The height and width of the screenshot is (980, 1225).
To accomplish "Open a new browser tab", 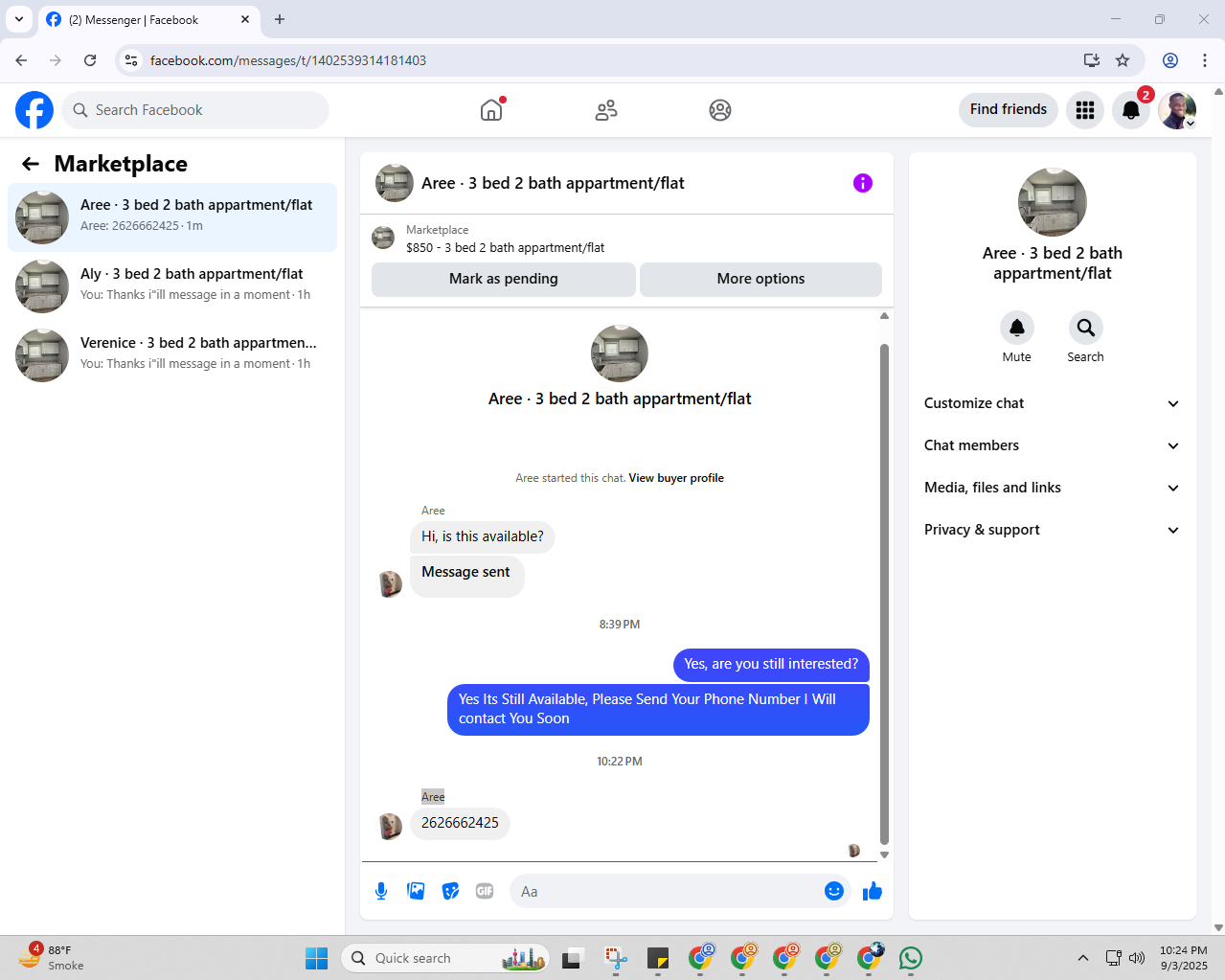I will pyautogui.click(x=280, y=19).
